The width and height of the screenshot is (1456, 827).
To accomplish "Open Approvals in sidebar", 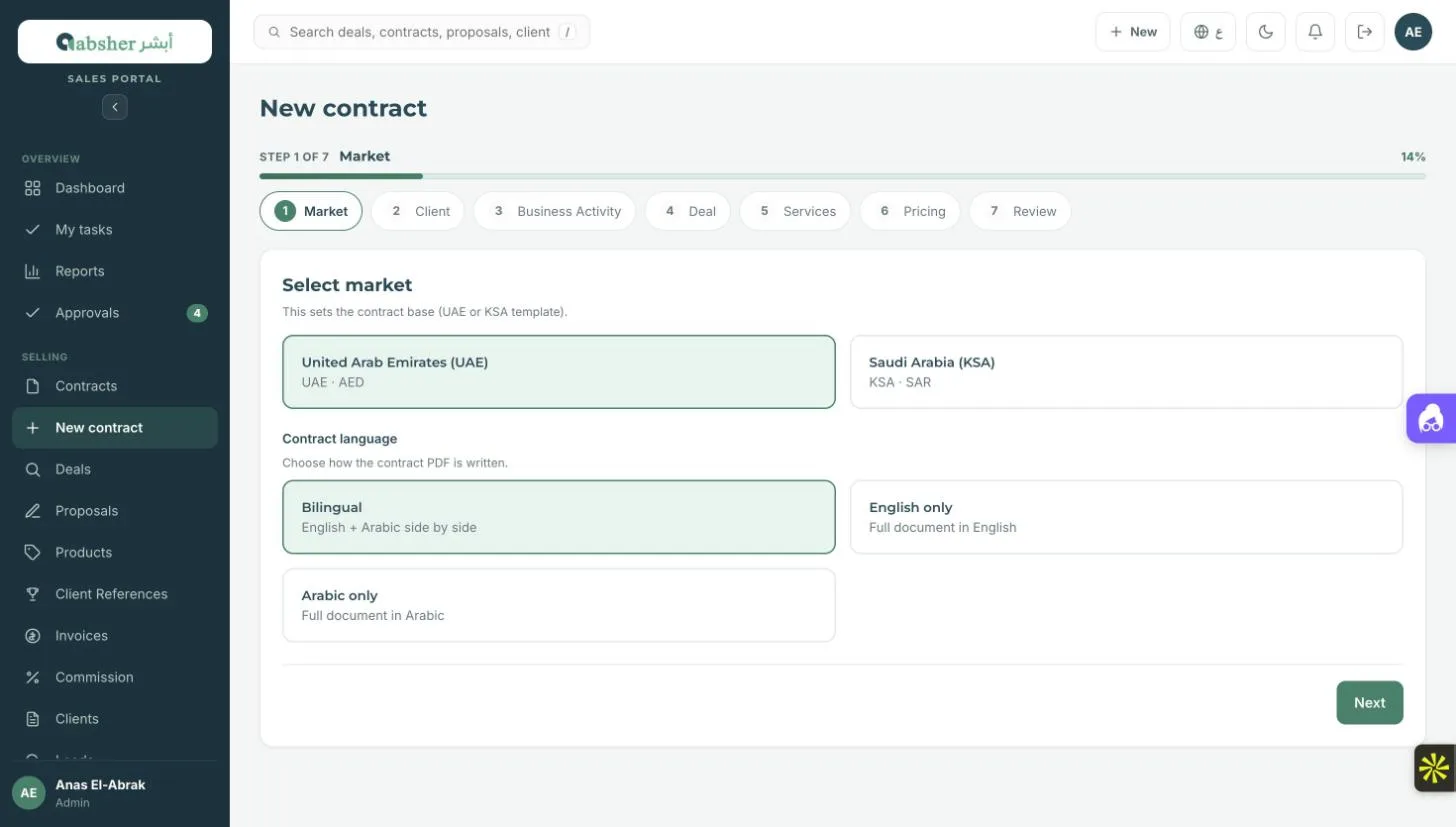I will (x=115, y=313).
